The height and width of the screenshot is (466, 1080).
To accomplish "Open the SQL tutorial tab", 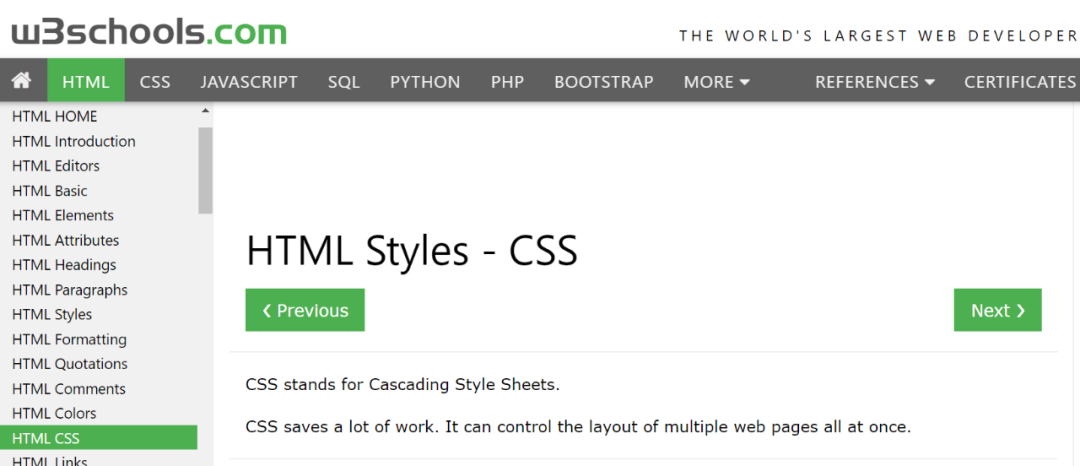I will (x=344, y=82).
